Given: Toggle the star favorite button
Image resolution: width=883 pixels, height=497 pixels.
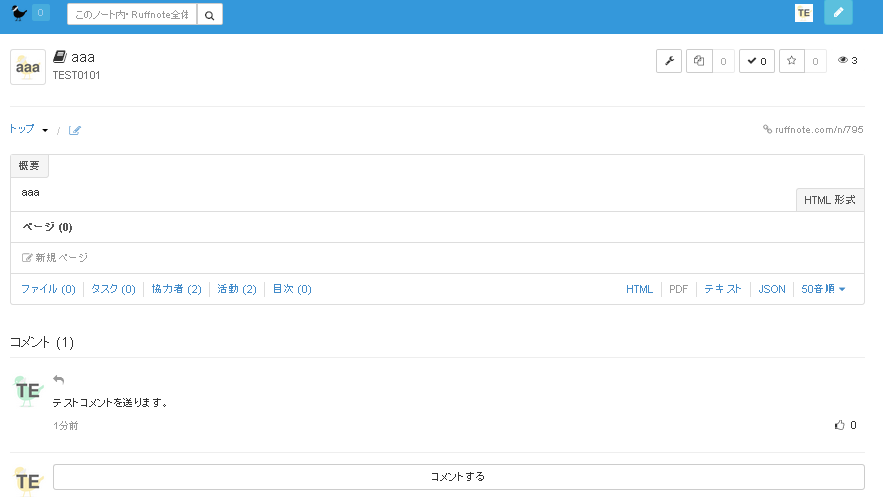Looking at the screenshot, I should coord(792,61).
